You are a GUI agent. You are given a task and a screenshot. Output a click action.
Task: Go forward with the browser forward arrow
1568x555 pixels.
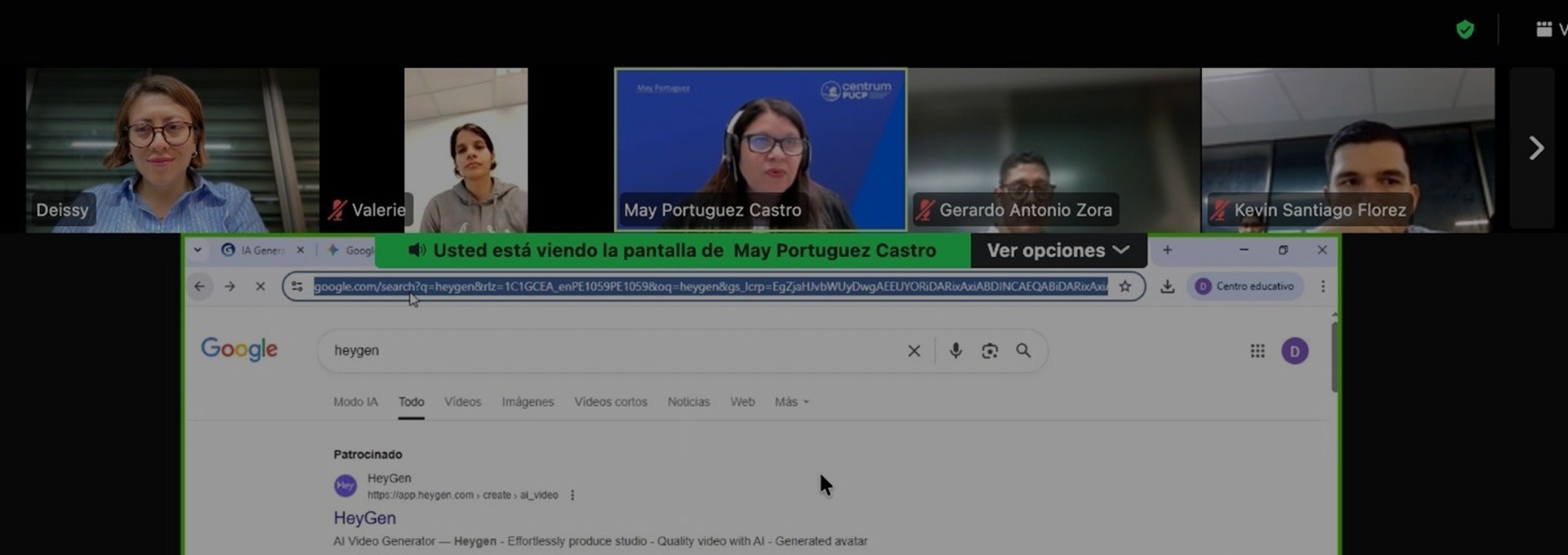pos(230,286)
